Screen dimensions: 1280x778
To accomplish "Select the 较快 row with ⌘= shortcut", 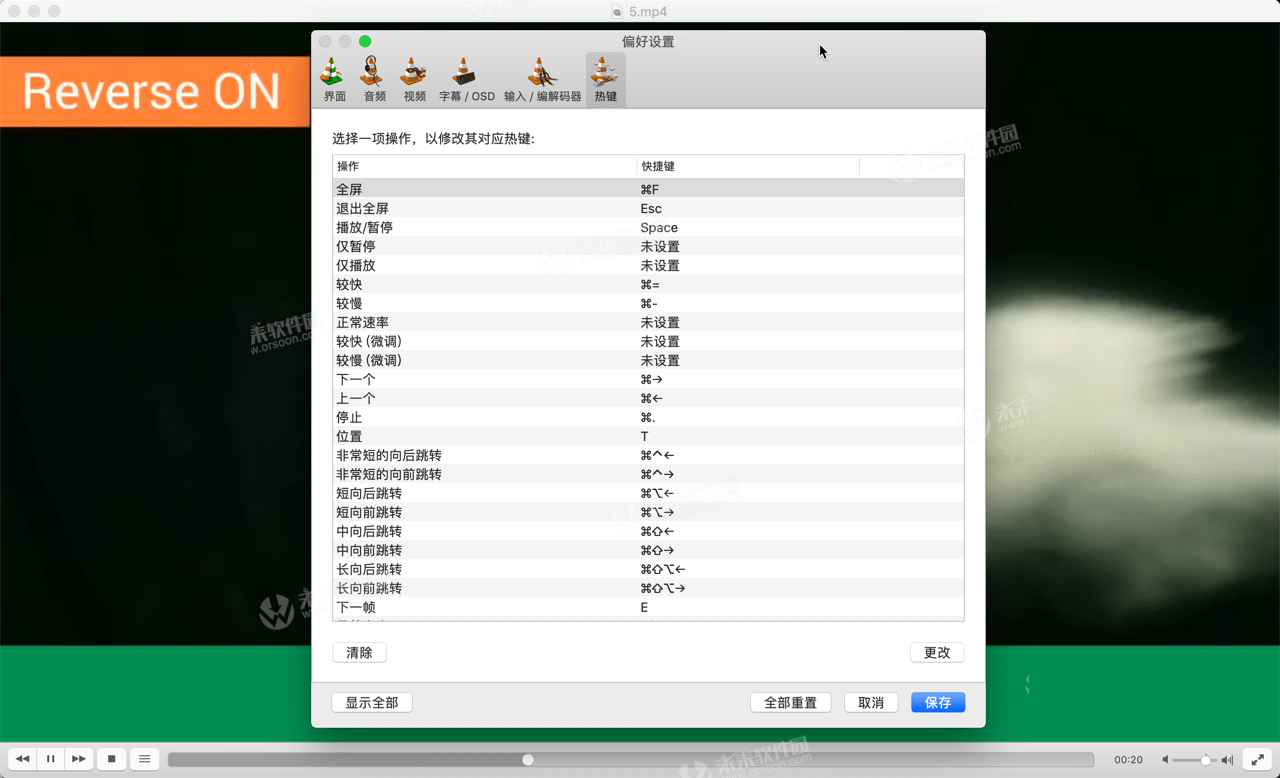I will pyautogui.click(x=648, y=284).
